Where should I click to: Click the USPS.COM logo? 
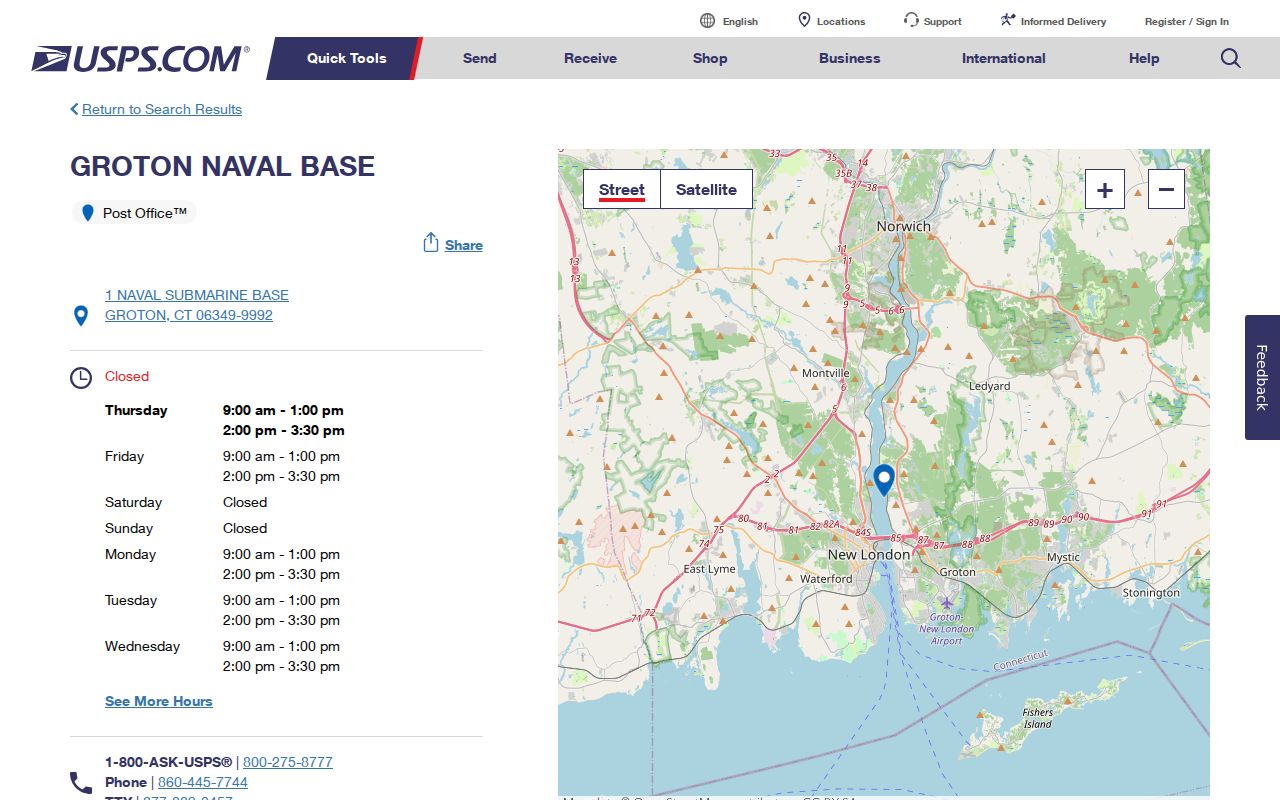tap(140, 58)
